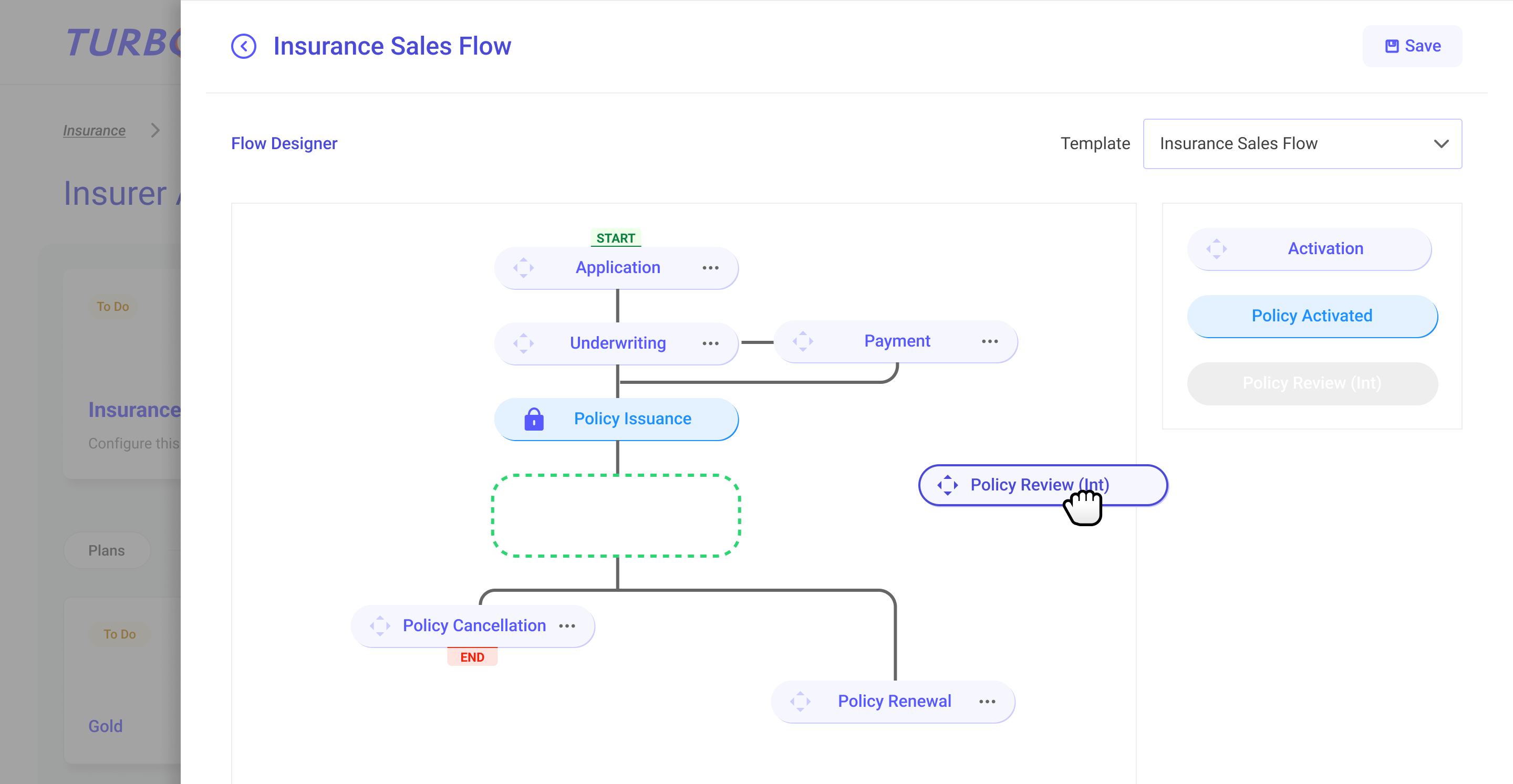The width and height of the screenshot is (1513, 784).
Task: Click the move handle on Policy Renewal node
Action: 801,701
